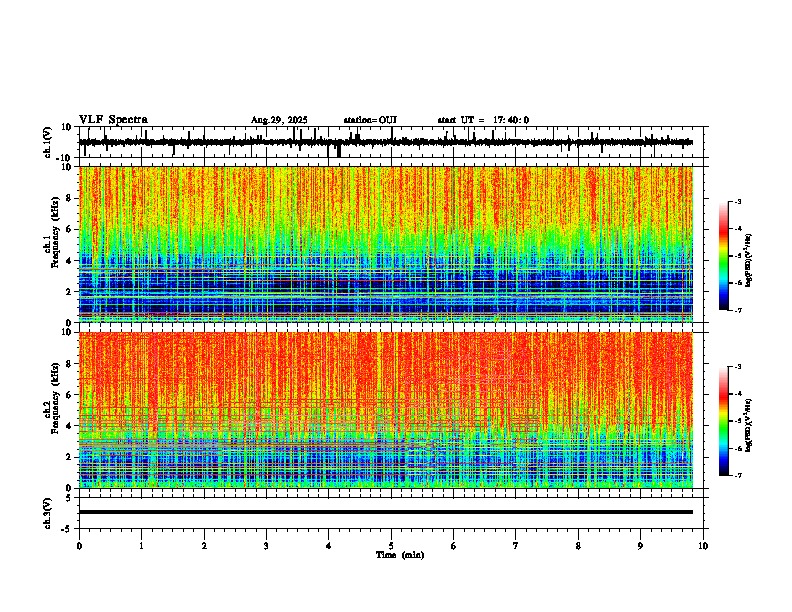Screen dimensions: 792x612
Task: Click the time axis tick label "10"
Action: (703, 546)
